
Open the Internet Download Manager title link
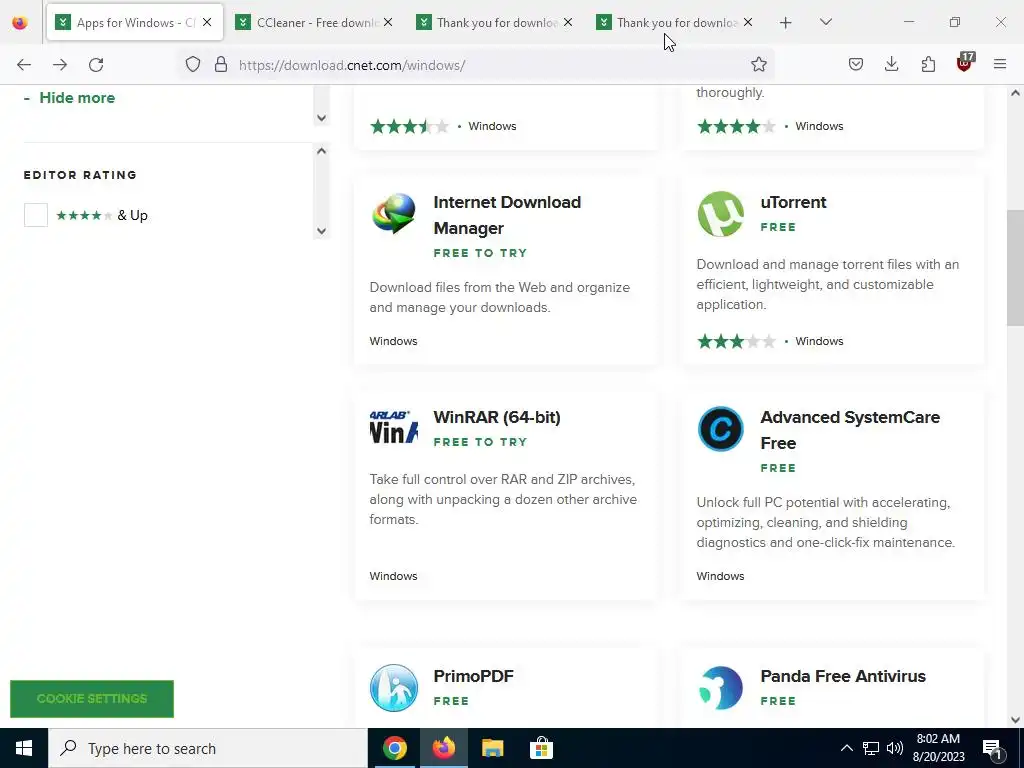tap(507, 215)
